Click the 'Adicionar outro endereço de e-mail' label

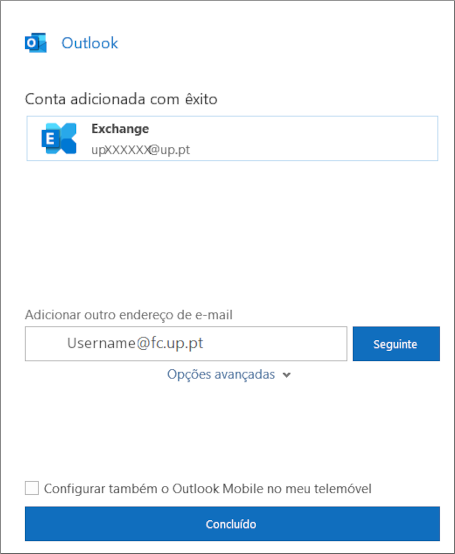(129, 314)
